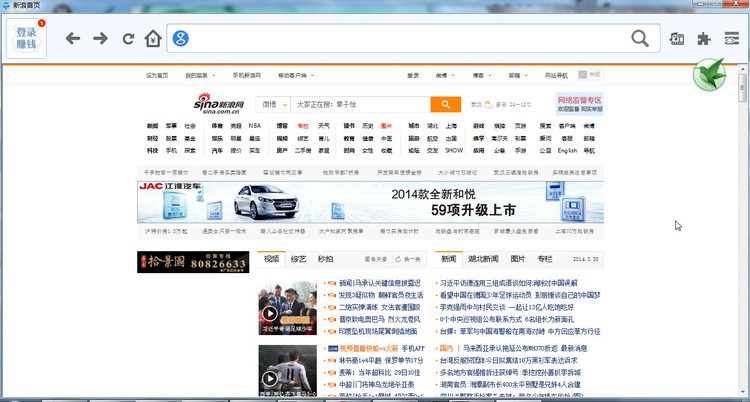
Task: Click the browser Forward arrow
Action: (x=100, y=38)
